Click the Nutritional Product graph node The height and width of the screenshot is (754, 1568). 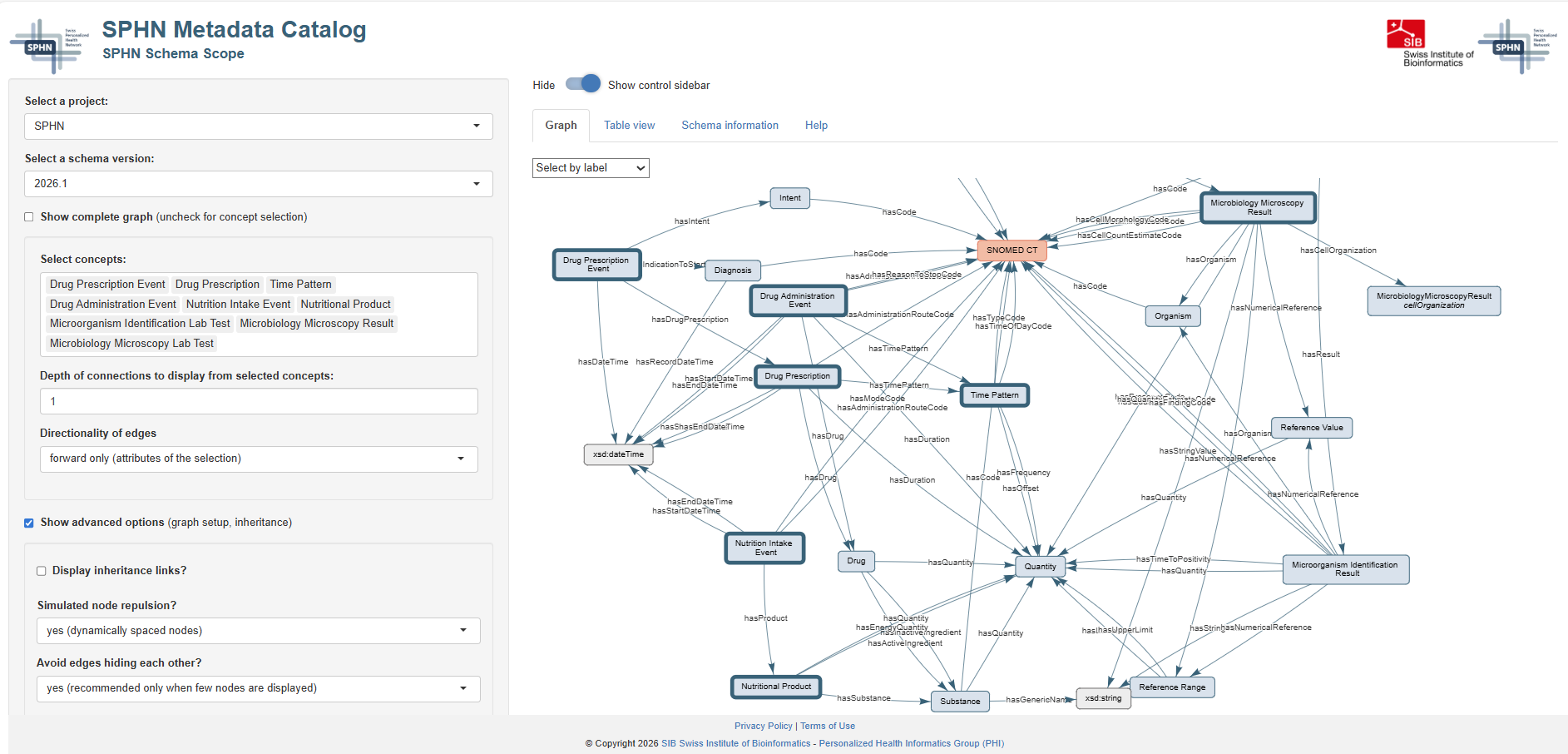775,687
